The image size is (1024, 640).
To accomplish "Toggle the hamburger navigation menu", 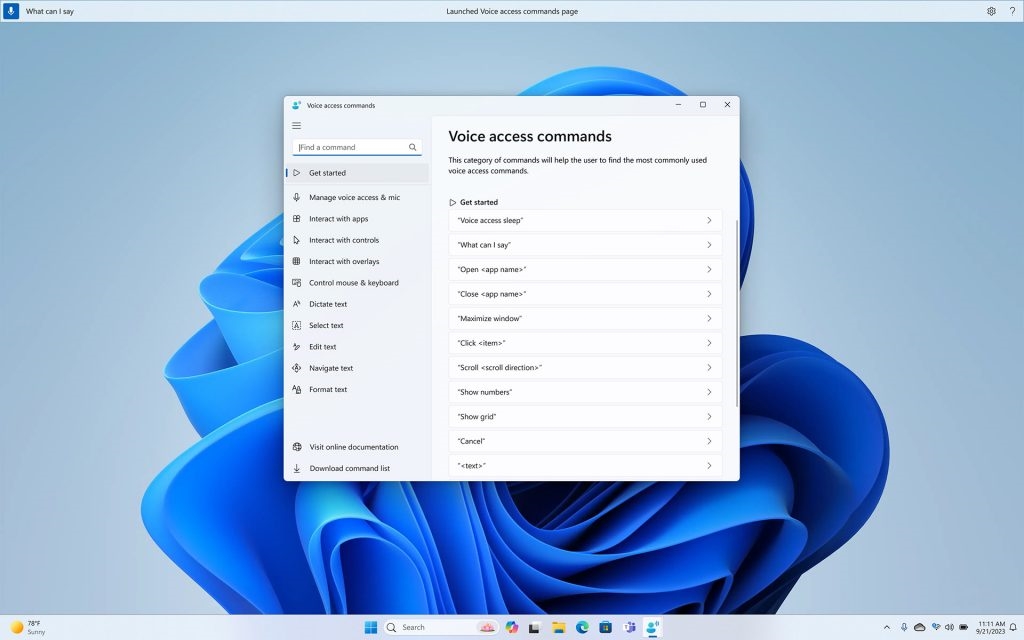I will [296, 126].
